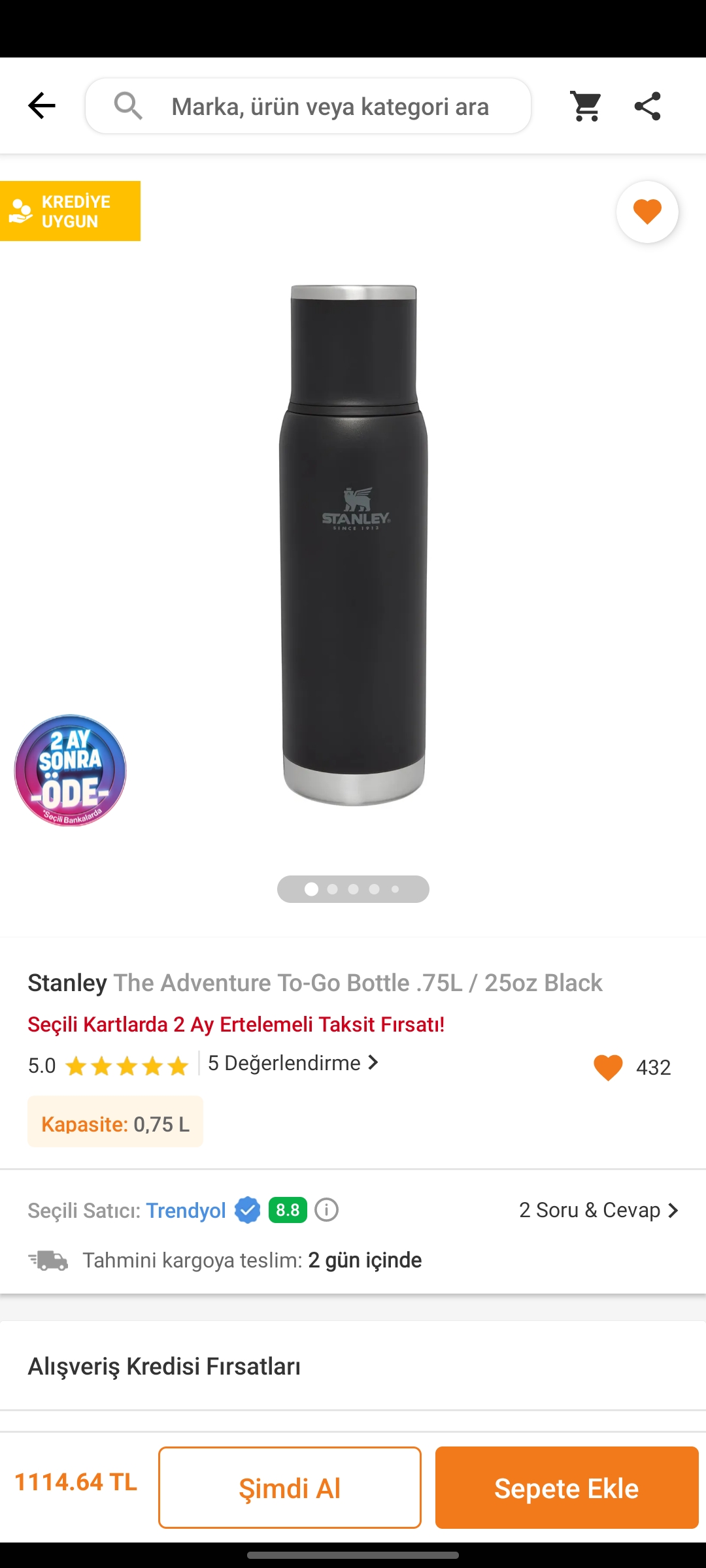Tap the image carousel page indicator

pyautogui.click(x=353, y=889)
